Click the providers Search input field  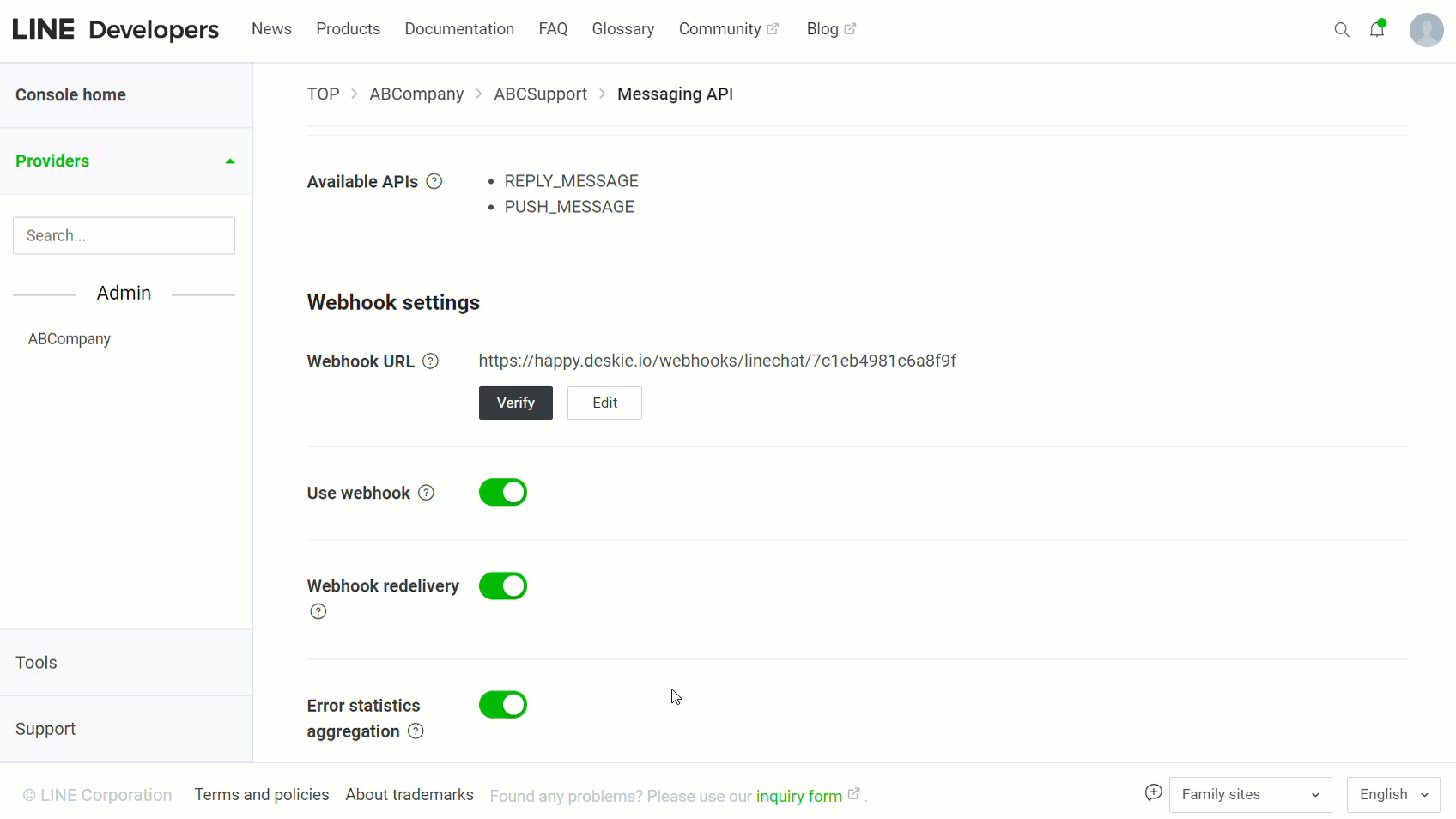pyautogui.click(x=124, y=236)
